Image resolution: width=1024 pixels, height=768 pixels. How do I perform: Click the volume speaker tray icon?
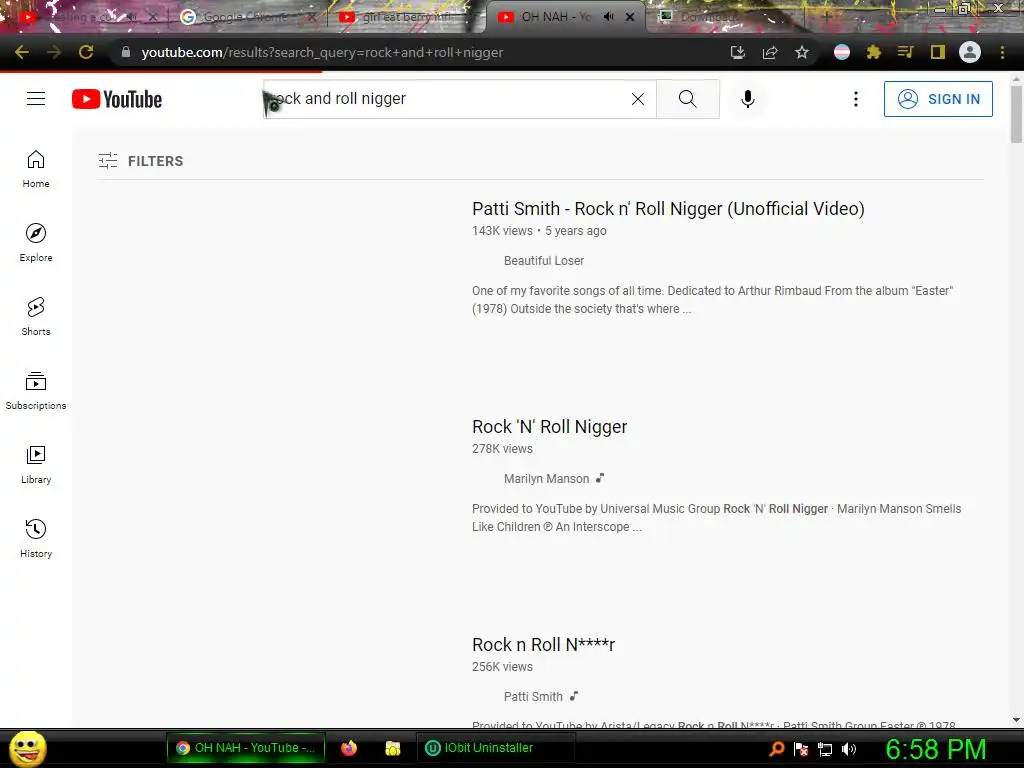pyautogui.click(x=849, y=749)
